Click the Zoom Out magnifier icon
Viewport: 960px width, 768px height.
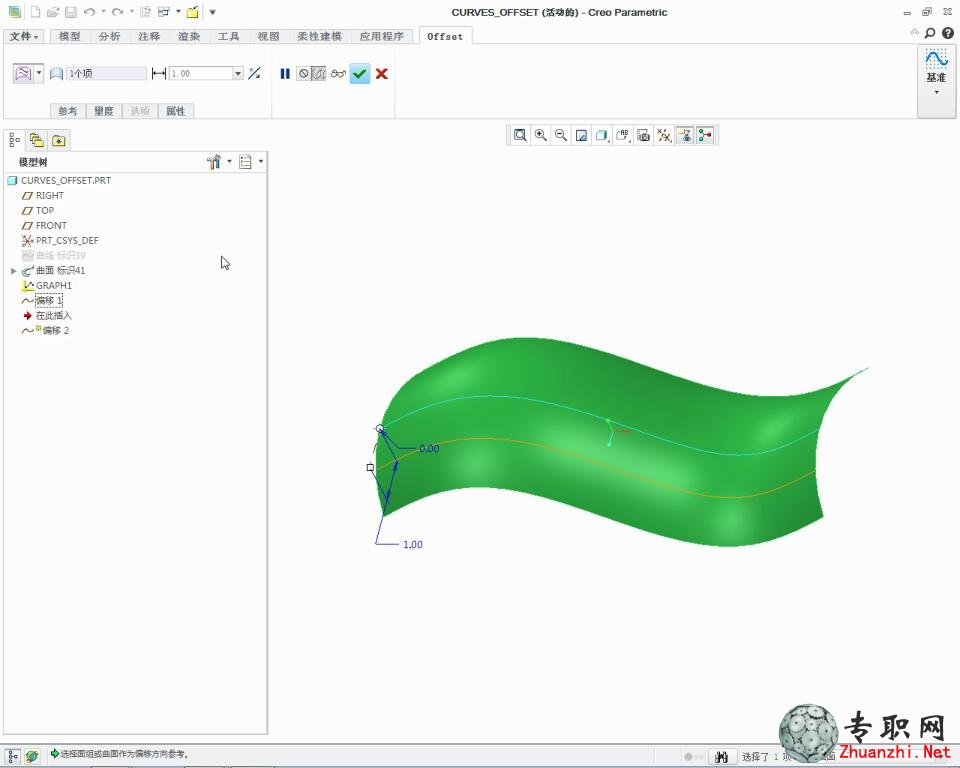tap(561, 135)
